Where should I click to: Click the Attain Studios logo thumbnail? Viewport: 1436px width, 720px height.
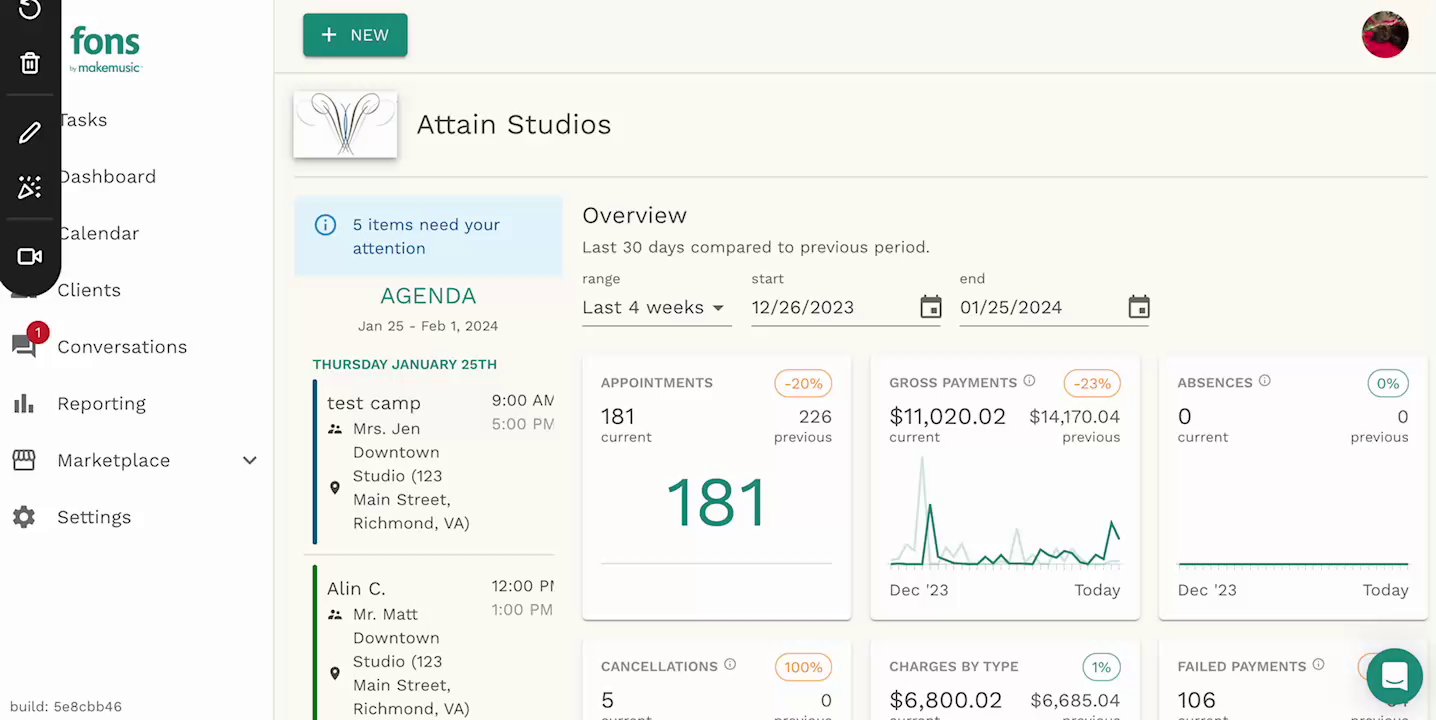345,125
